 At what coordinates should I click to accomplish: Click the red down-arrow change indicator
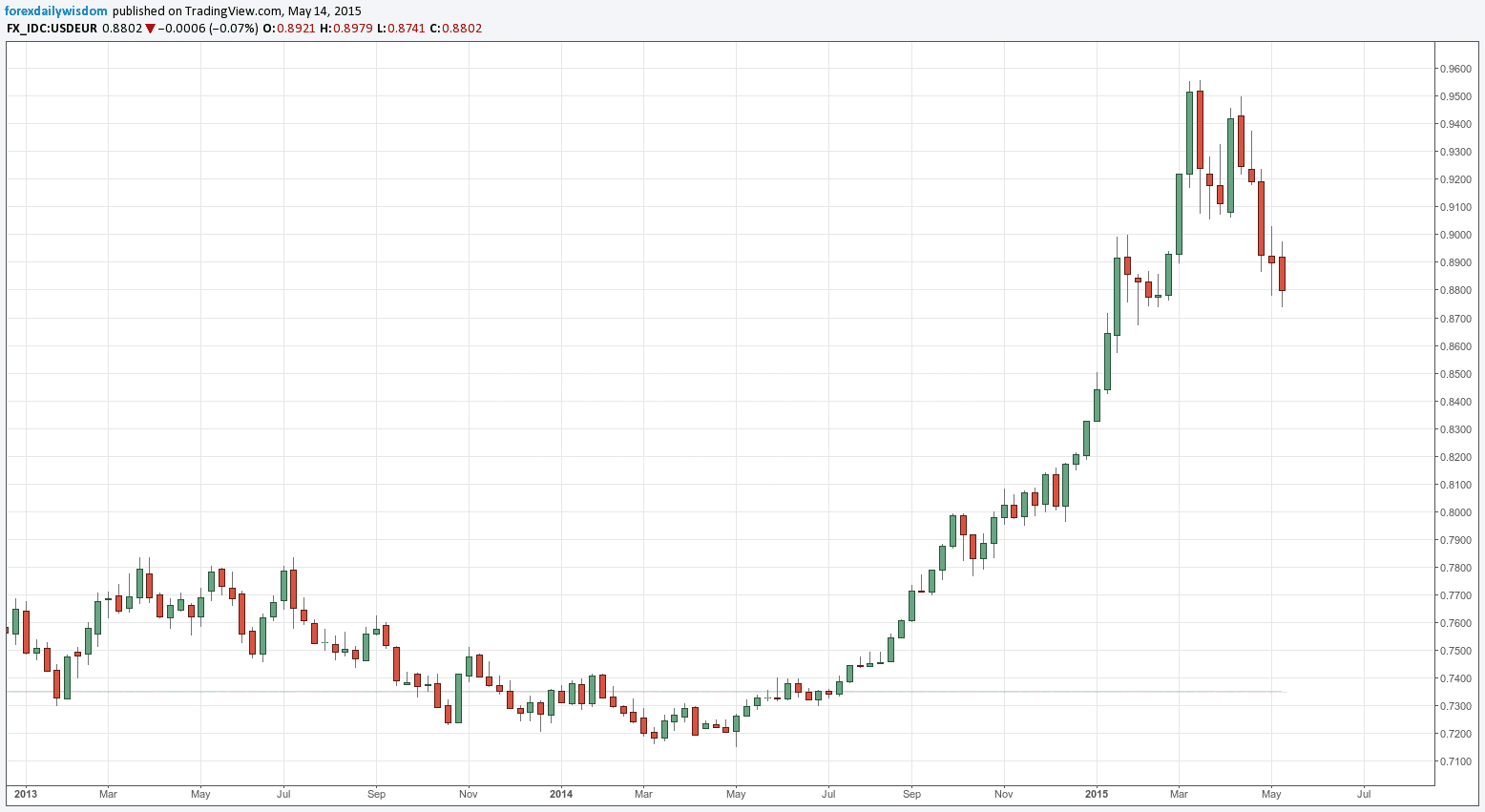click(x=150, y=29)
